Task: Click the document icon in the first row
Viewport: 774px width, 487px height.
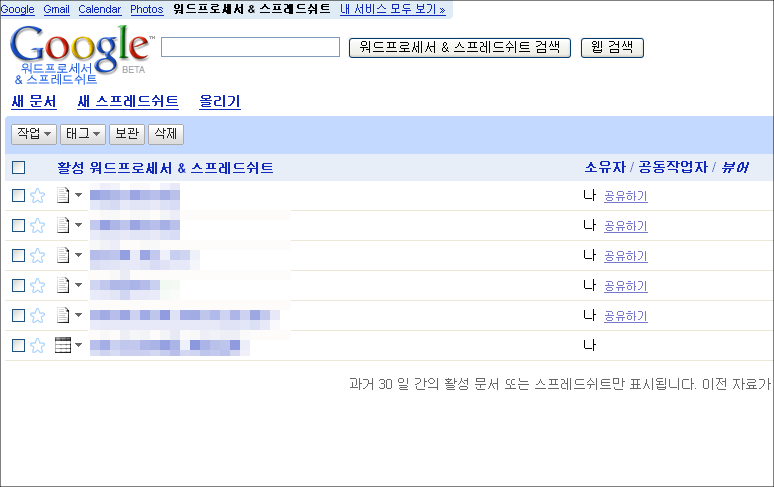Action: [x=63, y=195]
